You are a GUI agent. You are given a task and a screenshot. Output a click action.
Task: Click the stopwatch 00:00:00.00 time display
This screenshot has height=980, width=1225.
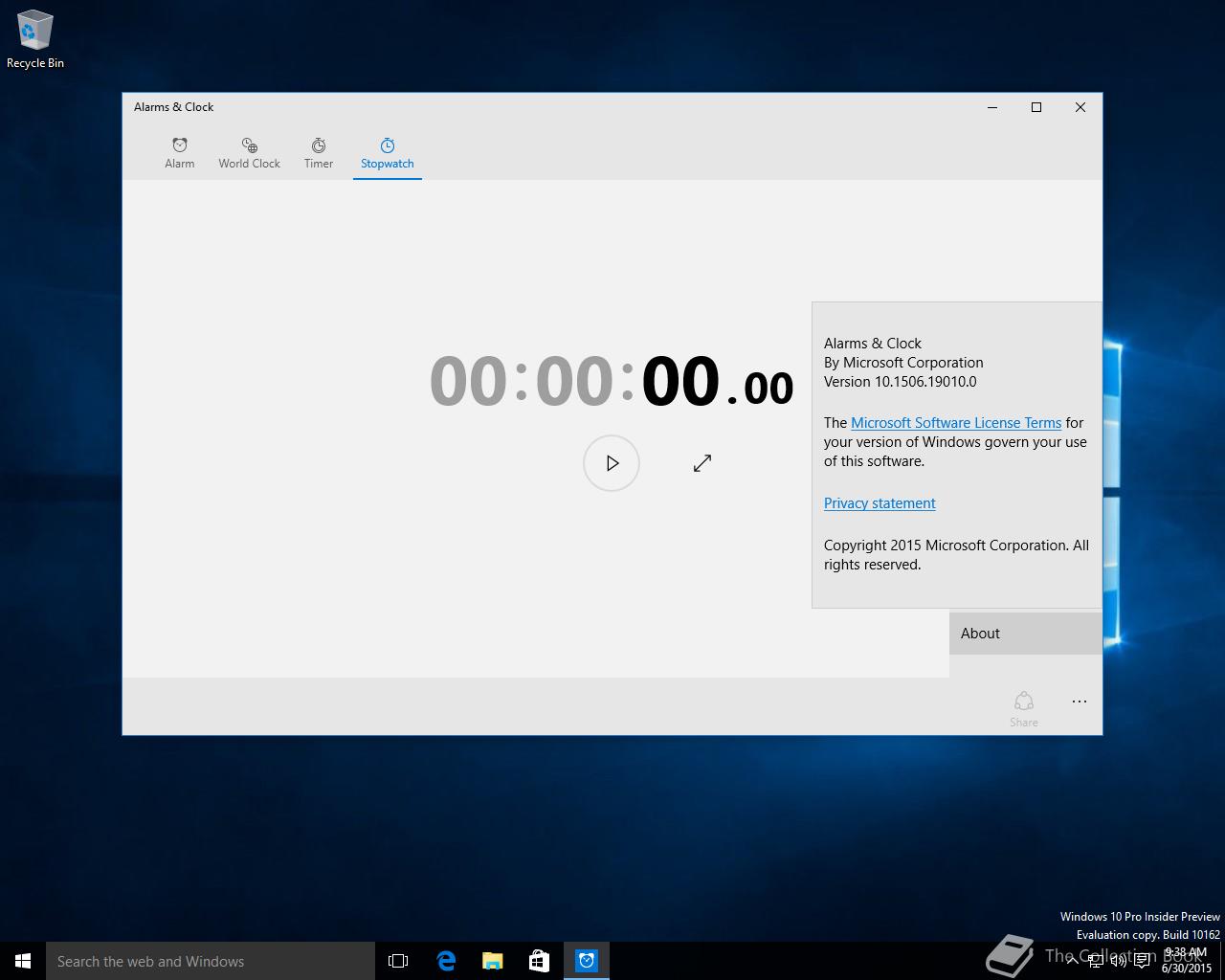(x=612, y=382)
